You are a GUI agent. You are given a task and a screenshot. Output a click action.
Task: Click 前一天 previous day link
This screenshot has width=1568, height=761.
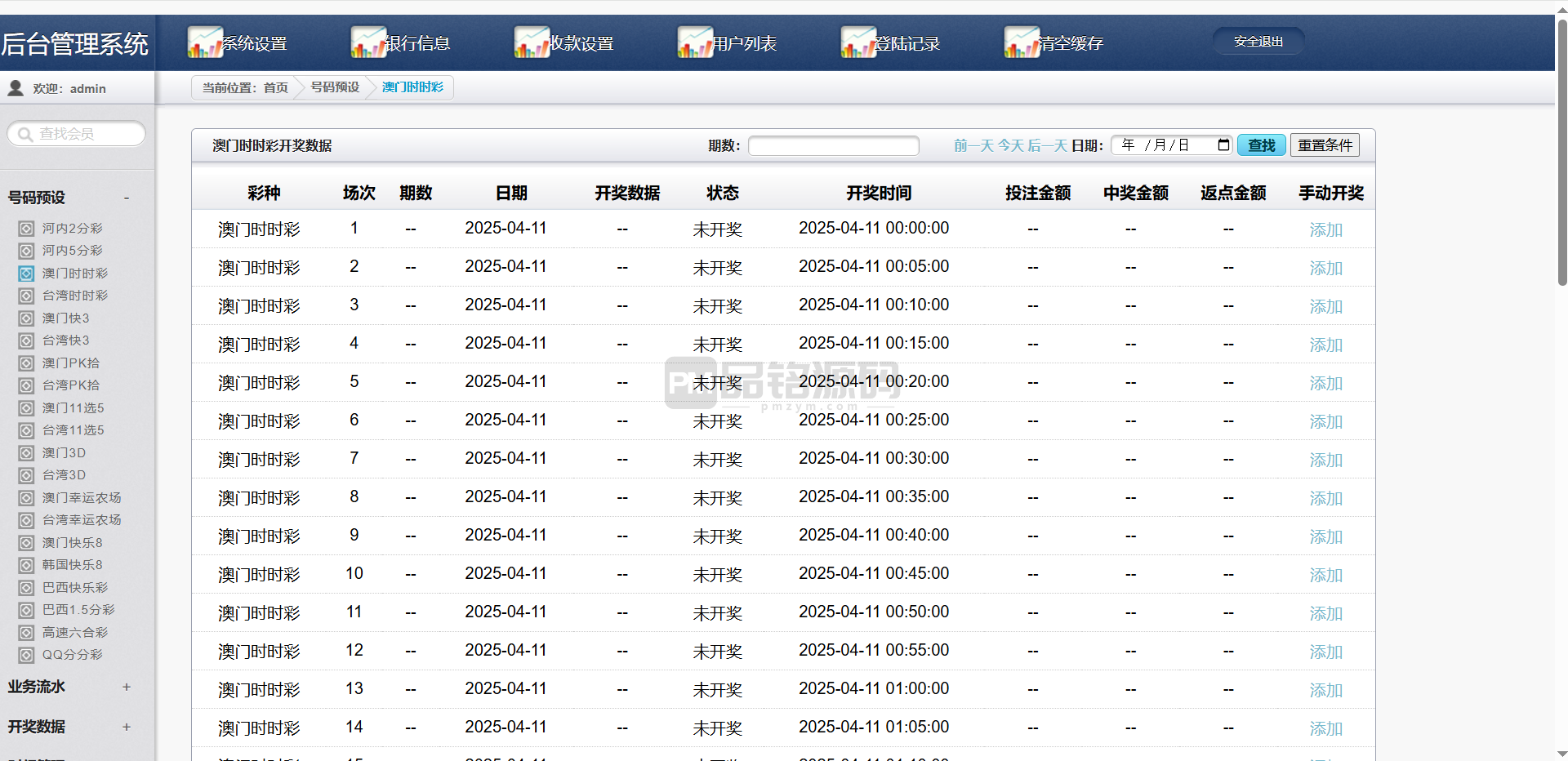(x=973, y=145)
